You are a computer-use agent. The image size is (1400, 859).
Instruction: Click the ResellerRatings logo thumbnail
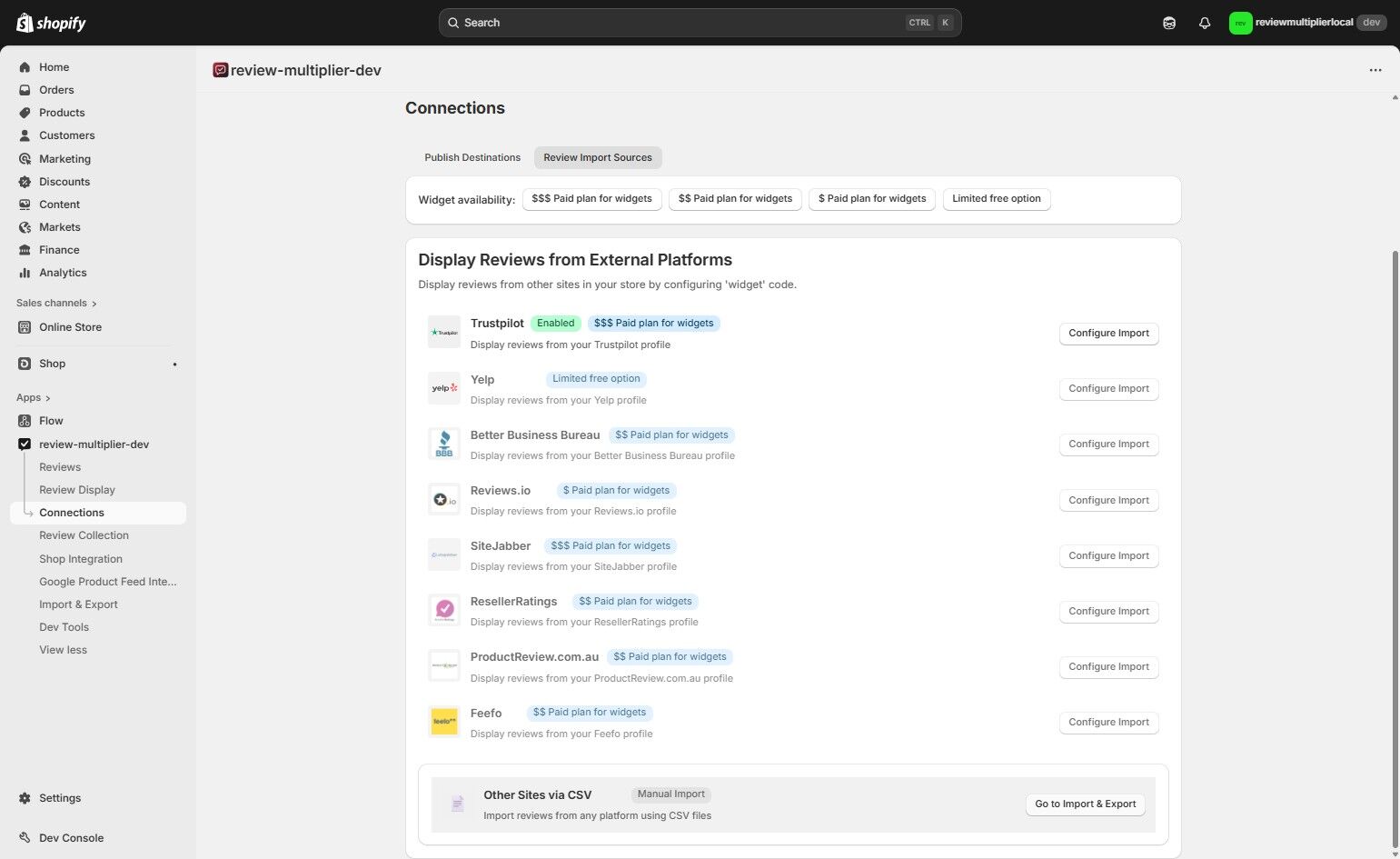coord(444,611)
